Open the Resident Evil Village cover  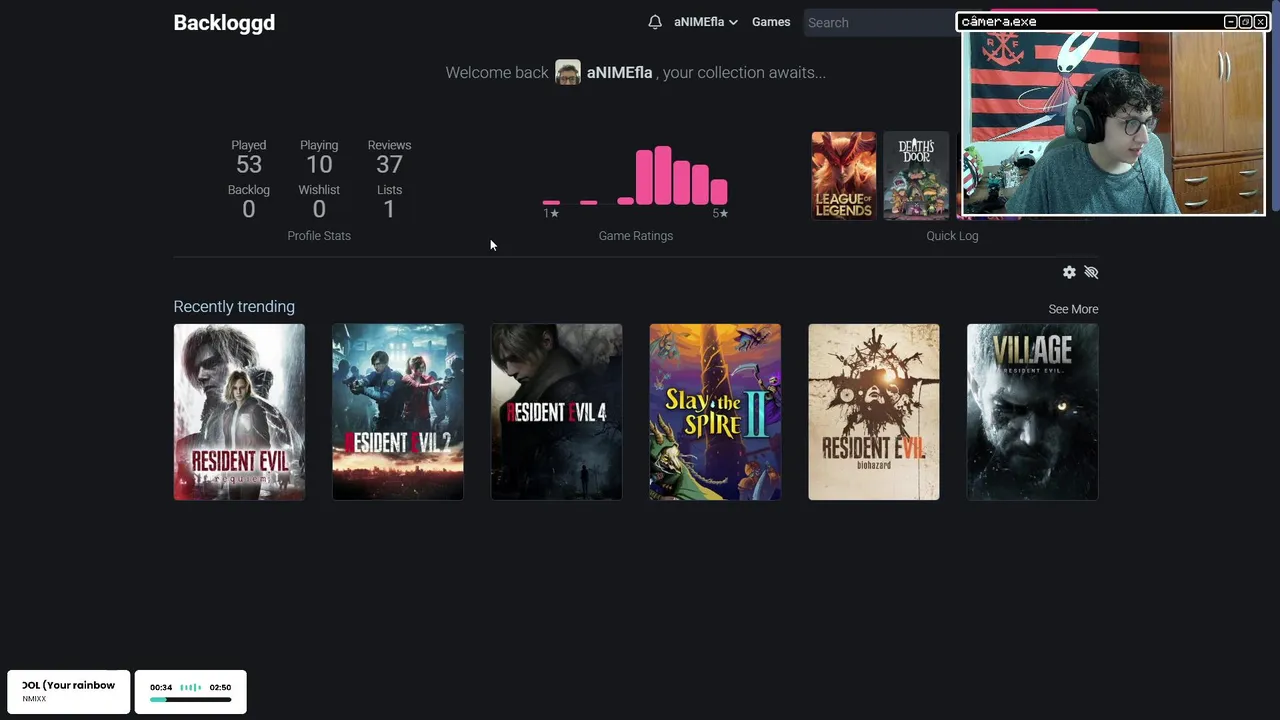pos(1032,412)
